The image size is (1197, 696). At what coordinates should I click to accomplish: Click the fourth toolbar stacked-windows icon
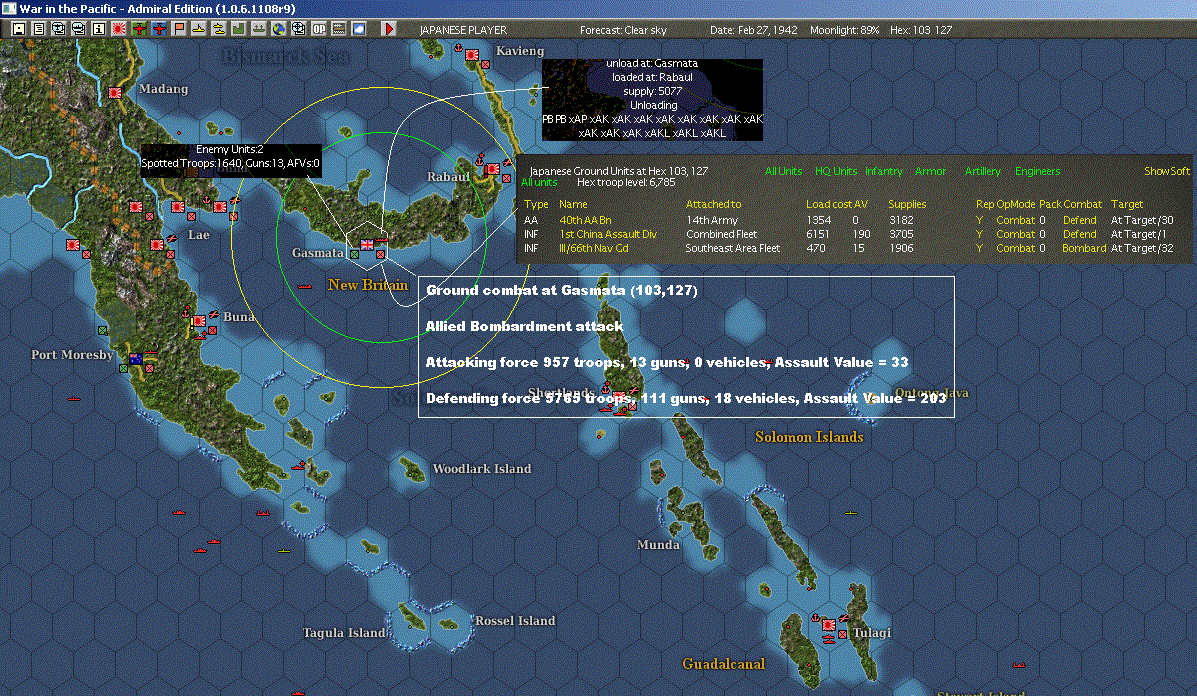pyautogui.click(x=78, y=29)
